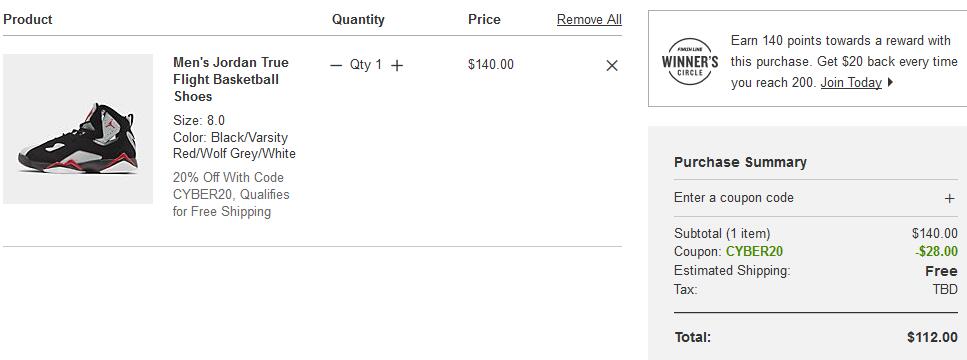Click the Remove All link

tap(589, 20)
